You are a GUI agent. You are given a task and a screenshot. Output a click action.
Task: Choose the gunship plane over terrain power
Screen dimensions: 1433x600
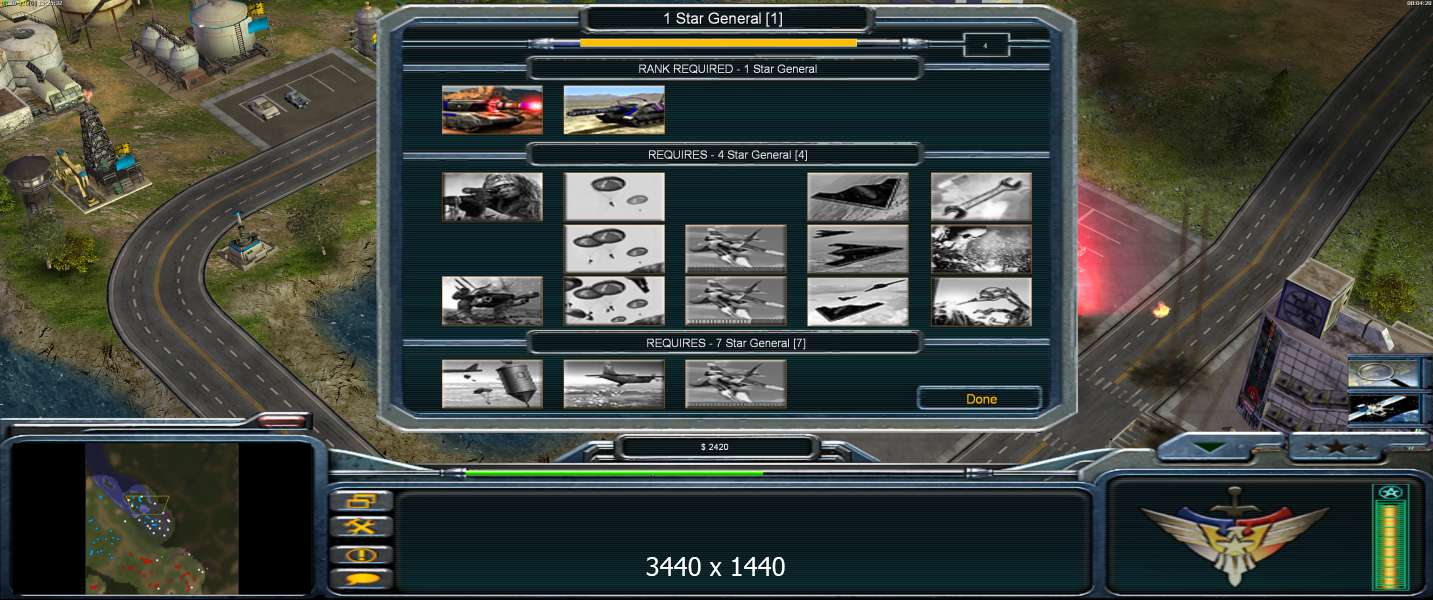tap(614, 384)
